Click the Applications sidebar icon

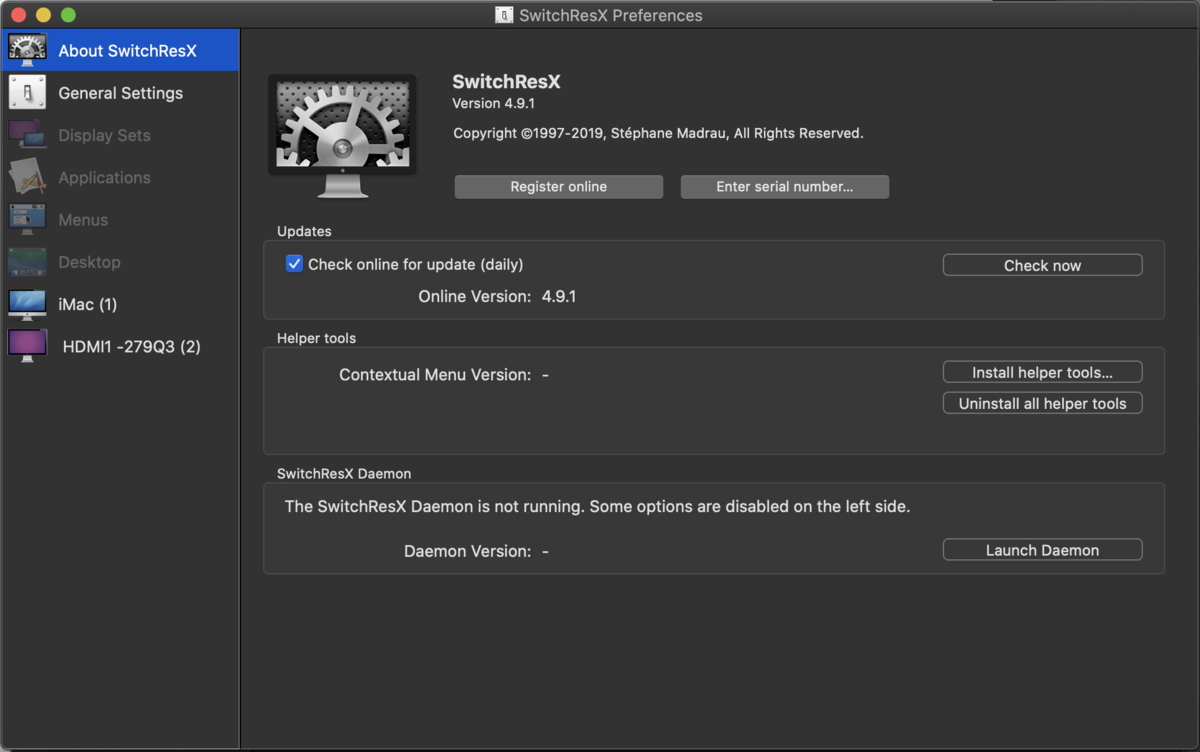(x=27, y=177)
